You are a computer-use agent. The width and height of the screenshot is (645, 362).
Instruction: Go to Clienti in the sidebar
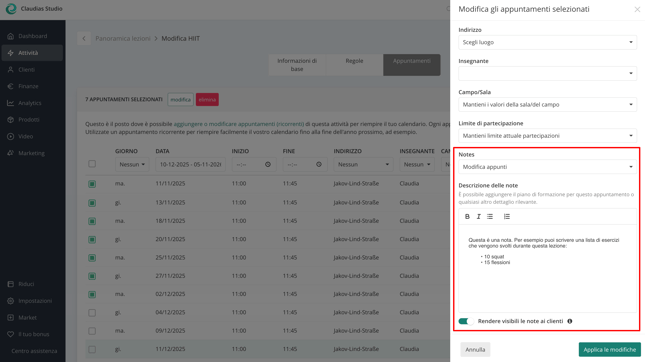(x=32, y=70)
